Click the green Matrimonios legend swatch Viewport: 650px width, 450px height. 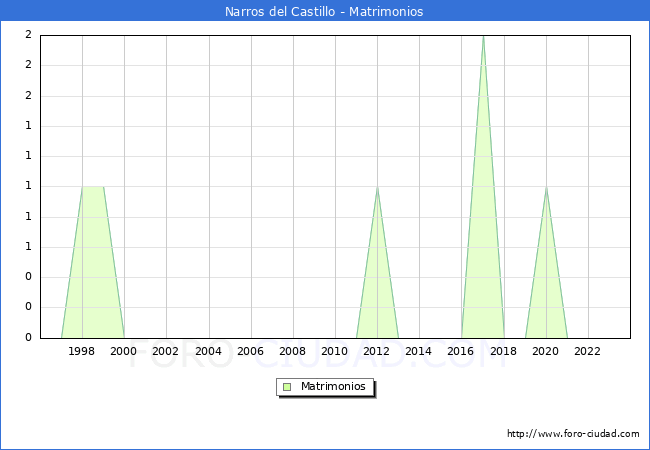click(286, 386)
